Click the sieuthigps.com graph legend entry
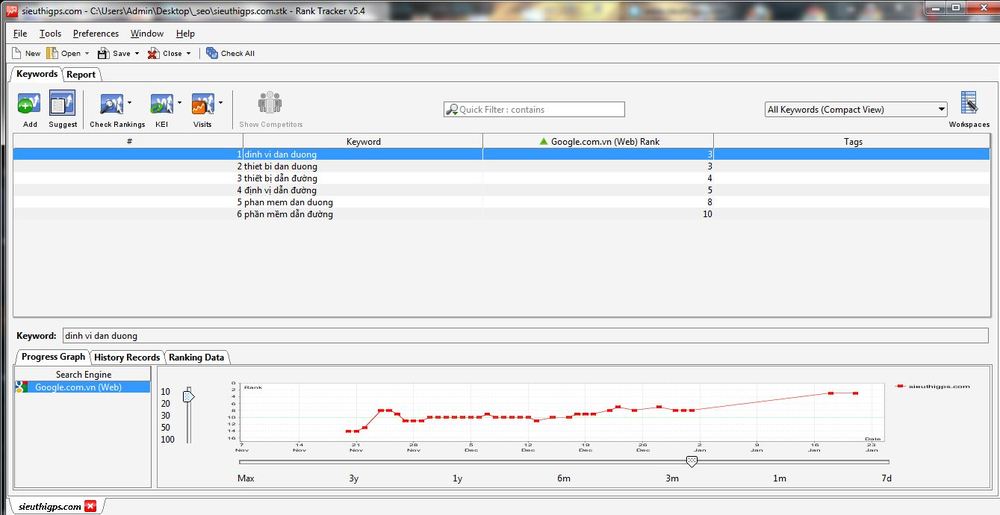Screen dimensions: 1000x515 coord(933,386)
